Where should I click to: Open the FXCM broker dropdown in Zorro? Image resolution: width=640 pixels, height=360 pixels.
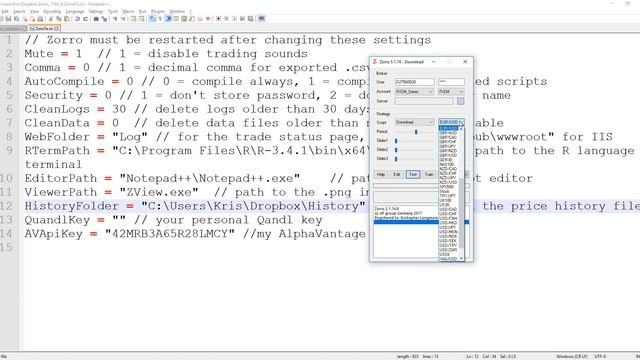(x=451, y=92)
